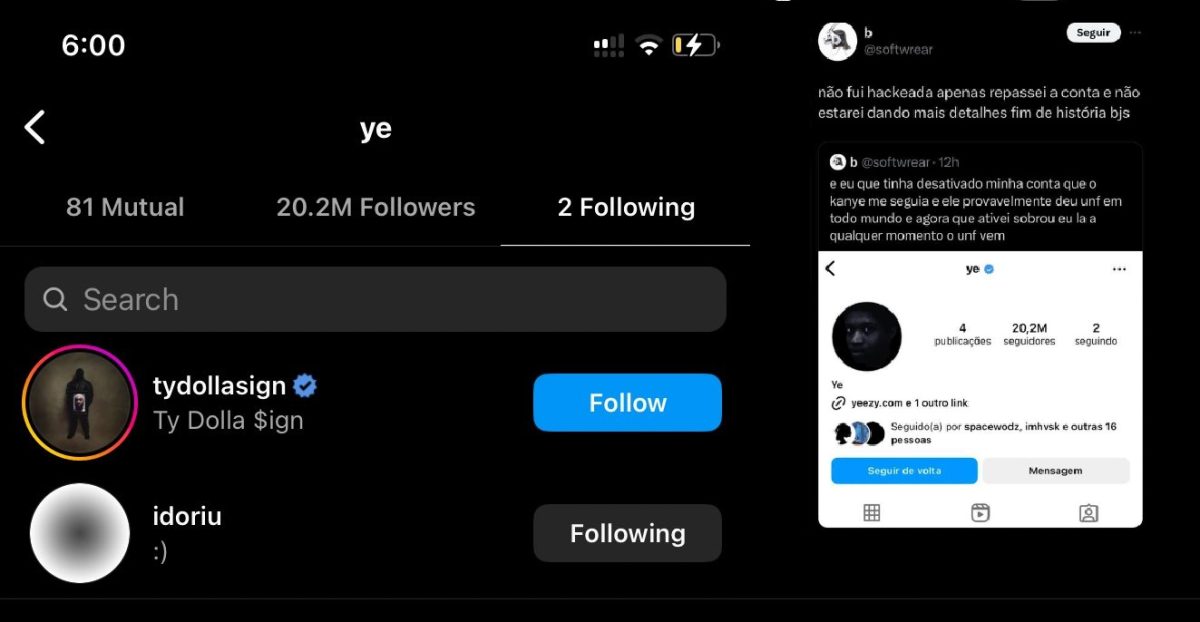Select the posts grid icon on ye's profile

[x=870, y=511]
